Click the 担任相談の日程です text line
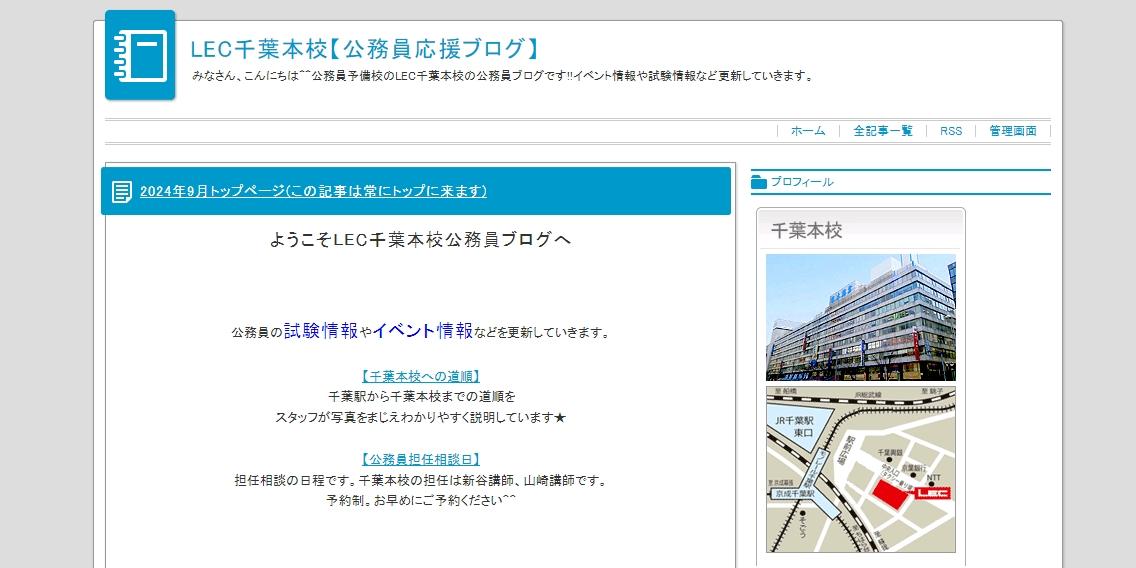The width and height of the screenshot is (1136, 568). pos(420,480)
